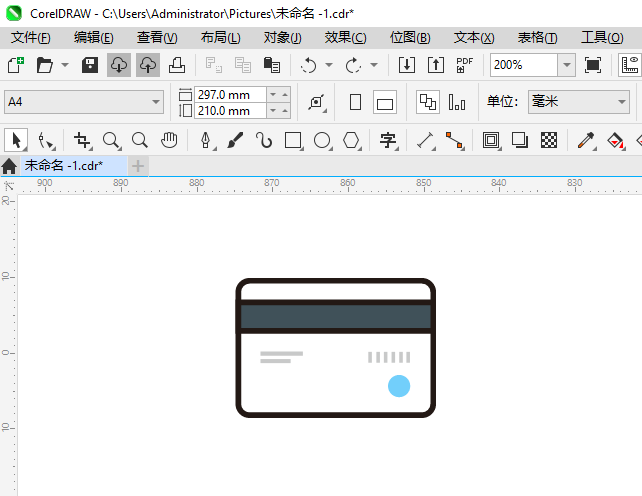Select the Drop Shadow tool
Viewport: 642px width, 496px height.
click(520, 140)
